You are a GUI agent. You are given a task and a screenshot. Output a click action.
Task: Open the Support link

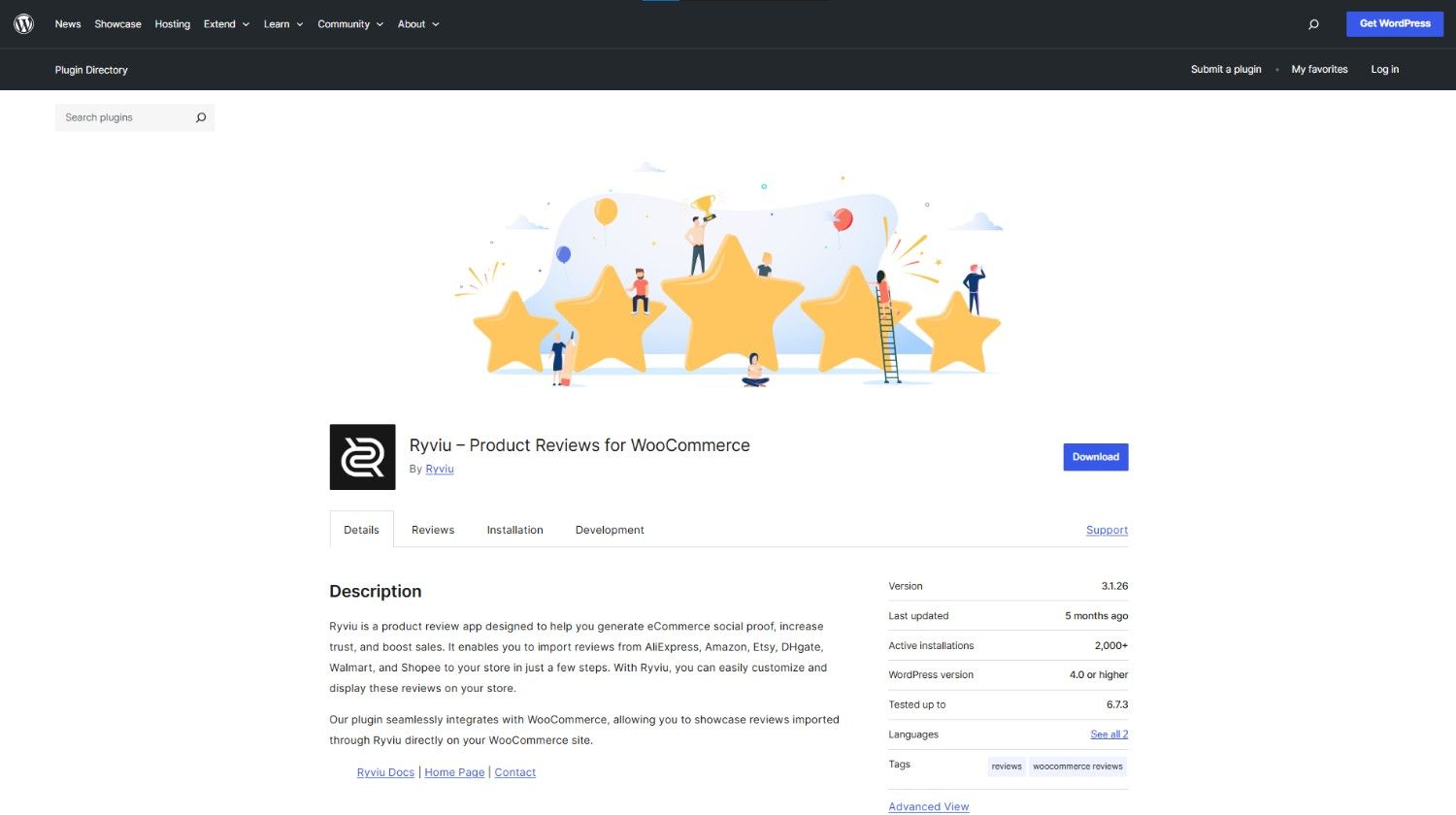pyautogui.click(x=1107, y=530)
